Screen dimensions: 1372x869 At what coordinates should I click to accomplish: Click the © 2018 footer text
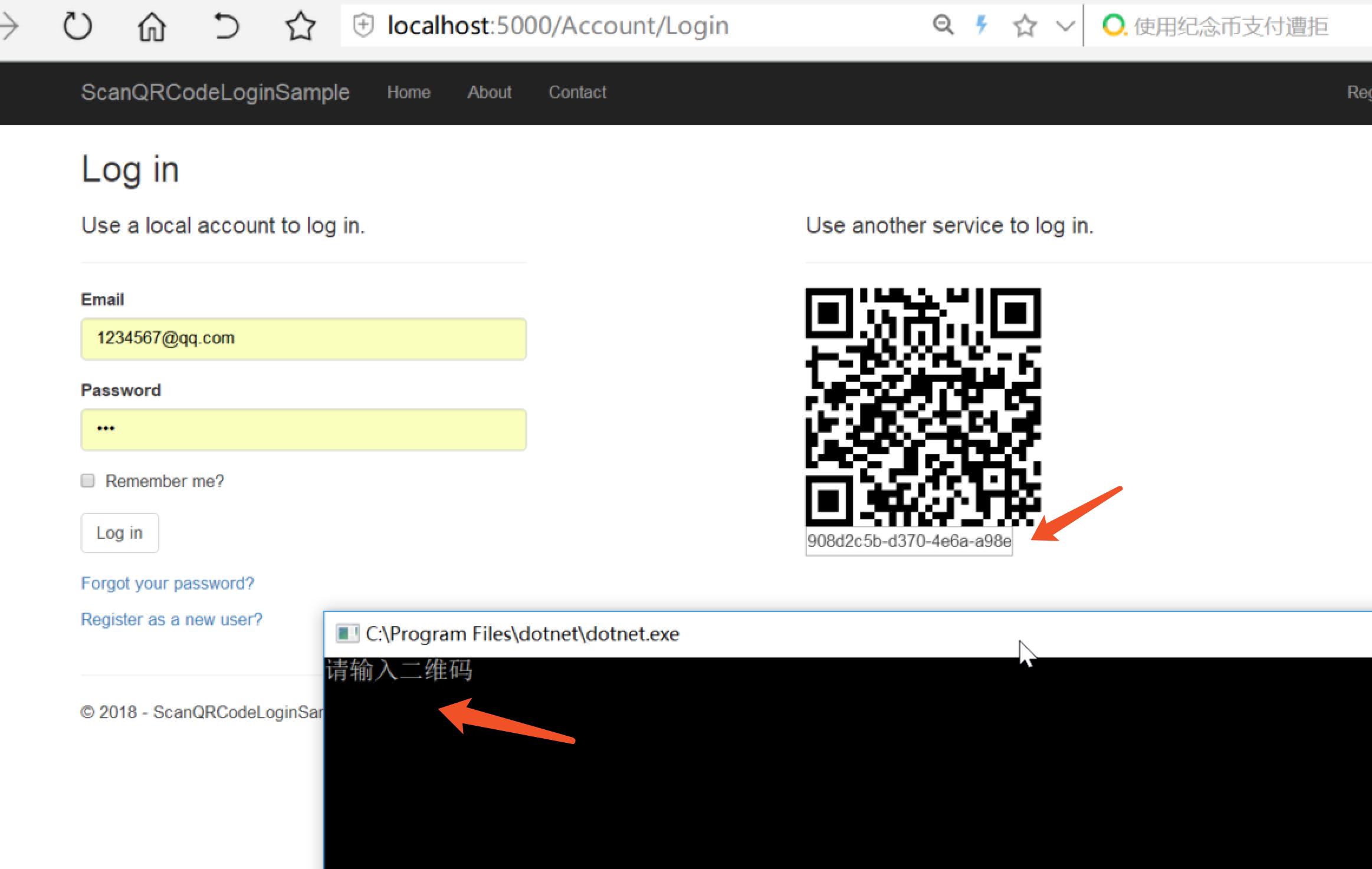[202, 713]
